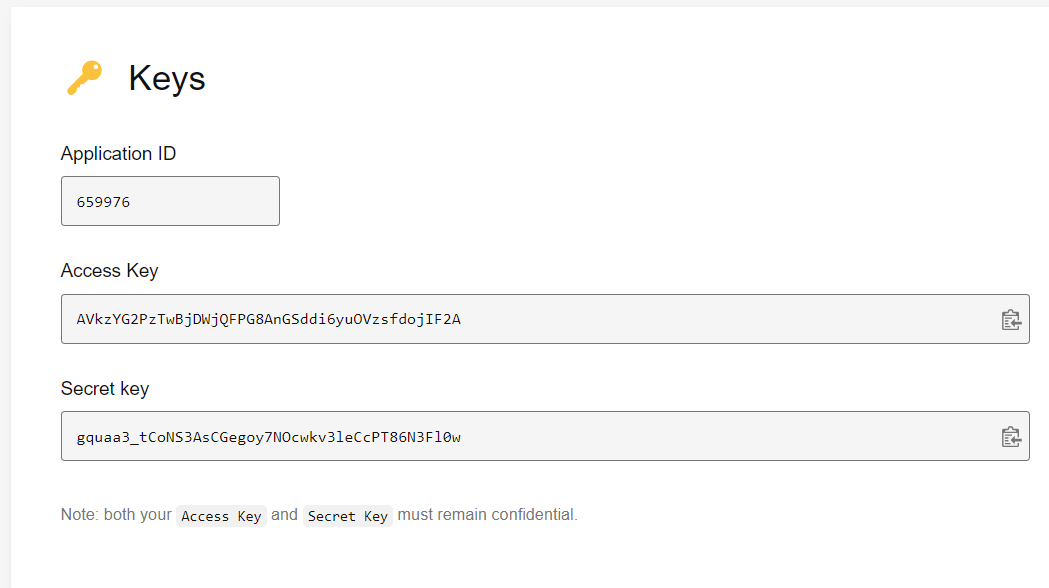Copy the Access Key using its clipboard icon

[x=1010, y=320]
